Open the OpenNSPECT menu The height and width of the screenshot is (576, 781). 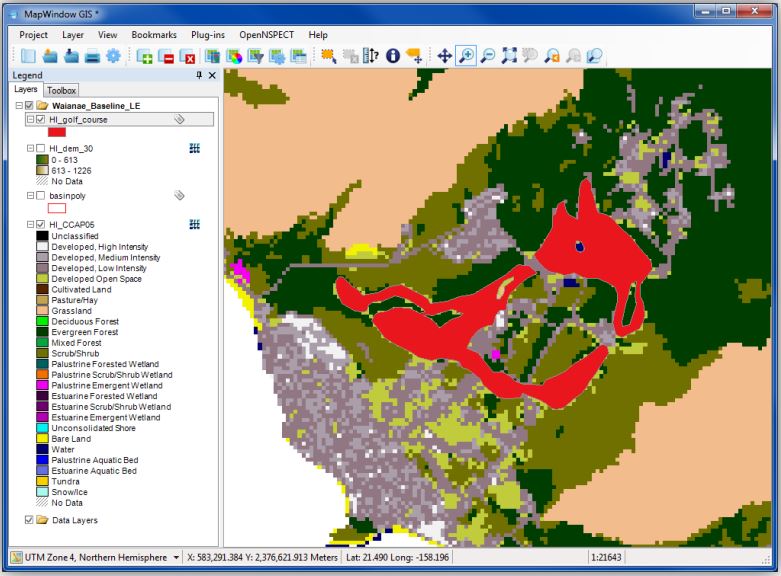pyautogui.click(x=266, y=35)
